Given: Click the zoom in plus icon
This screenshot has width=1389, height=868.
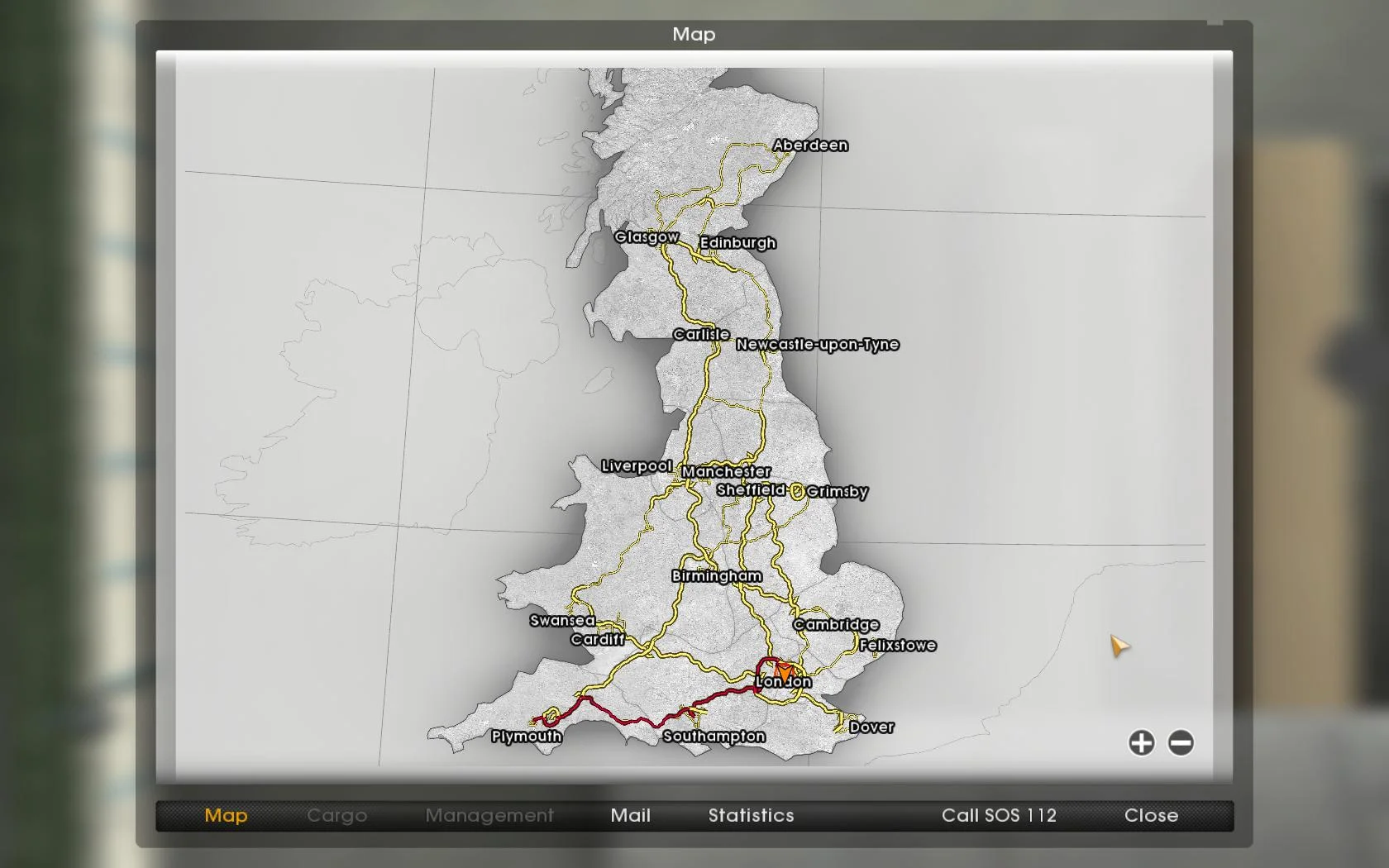Looking at the screenshot, I should coord(1140,743).
